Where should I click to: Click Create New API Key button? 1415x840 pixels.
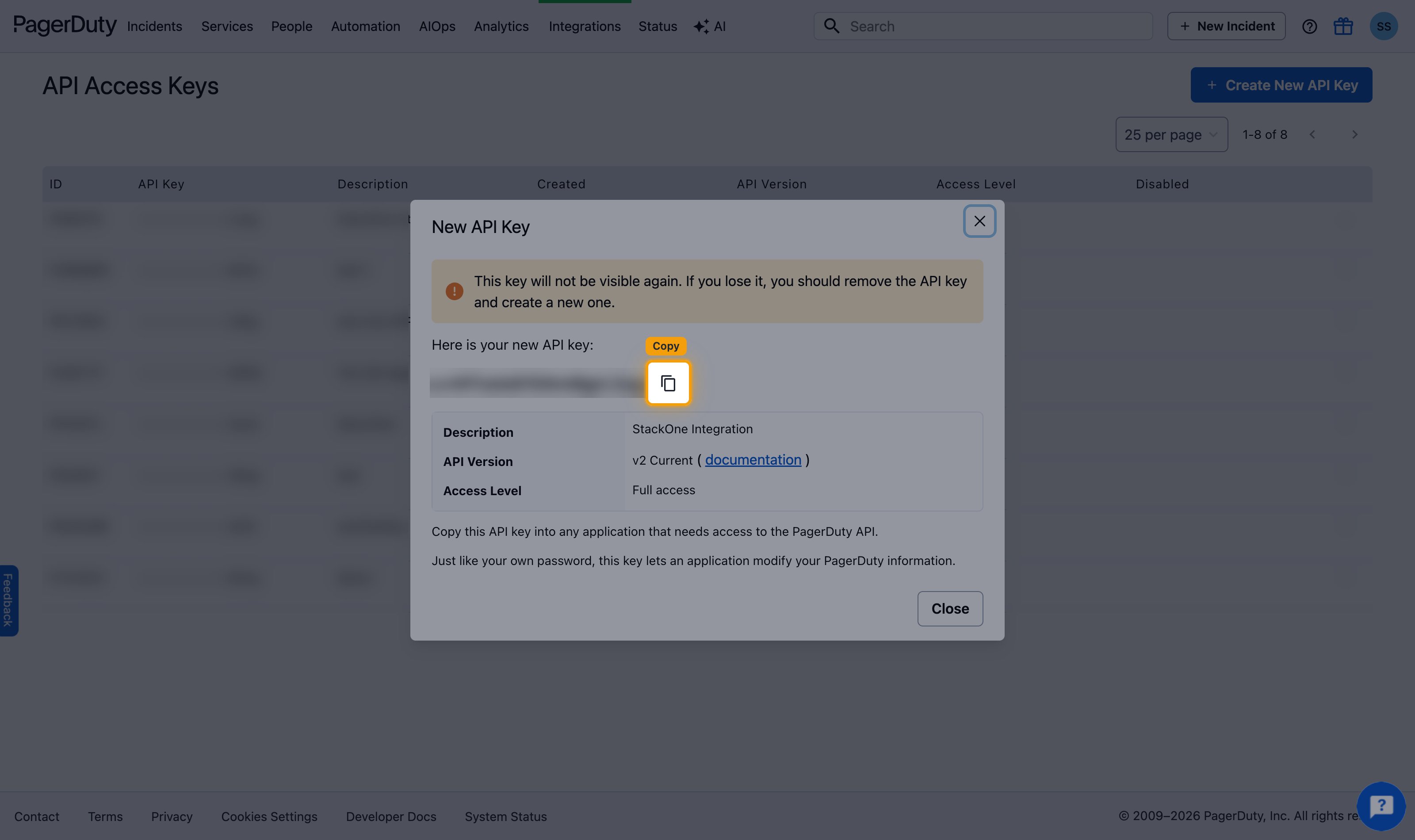tap(1281, 85)
